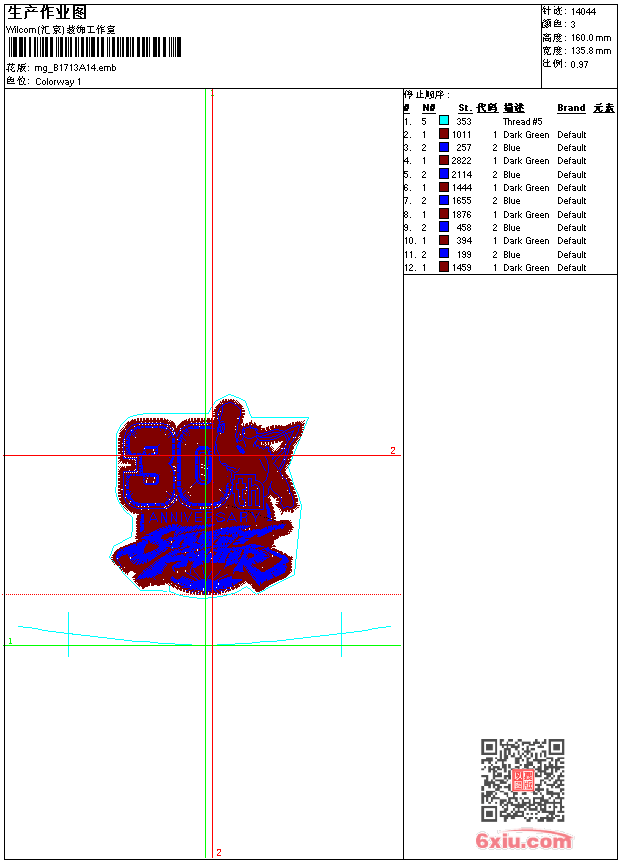
Task: Choose the blue swatch beside stitch count 1655
Action: click(444, 200)
